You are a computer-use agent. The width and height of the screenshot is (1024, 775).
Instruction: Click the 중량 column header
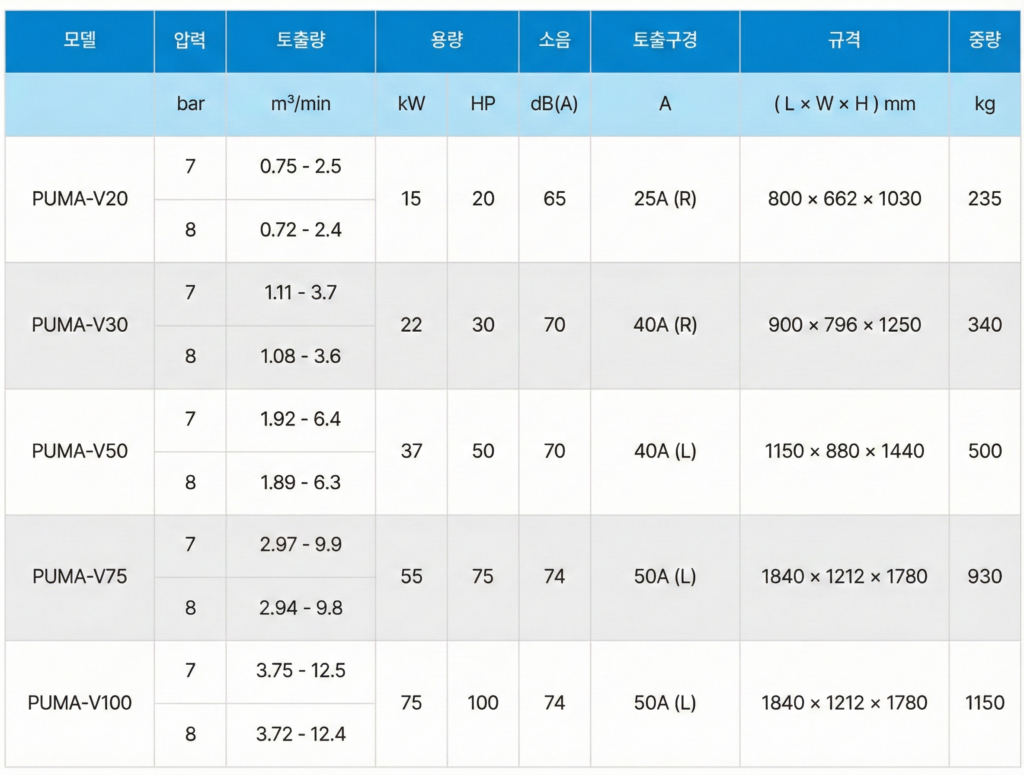[985, 40]
